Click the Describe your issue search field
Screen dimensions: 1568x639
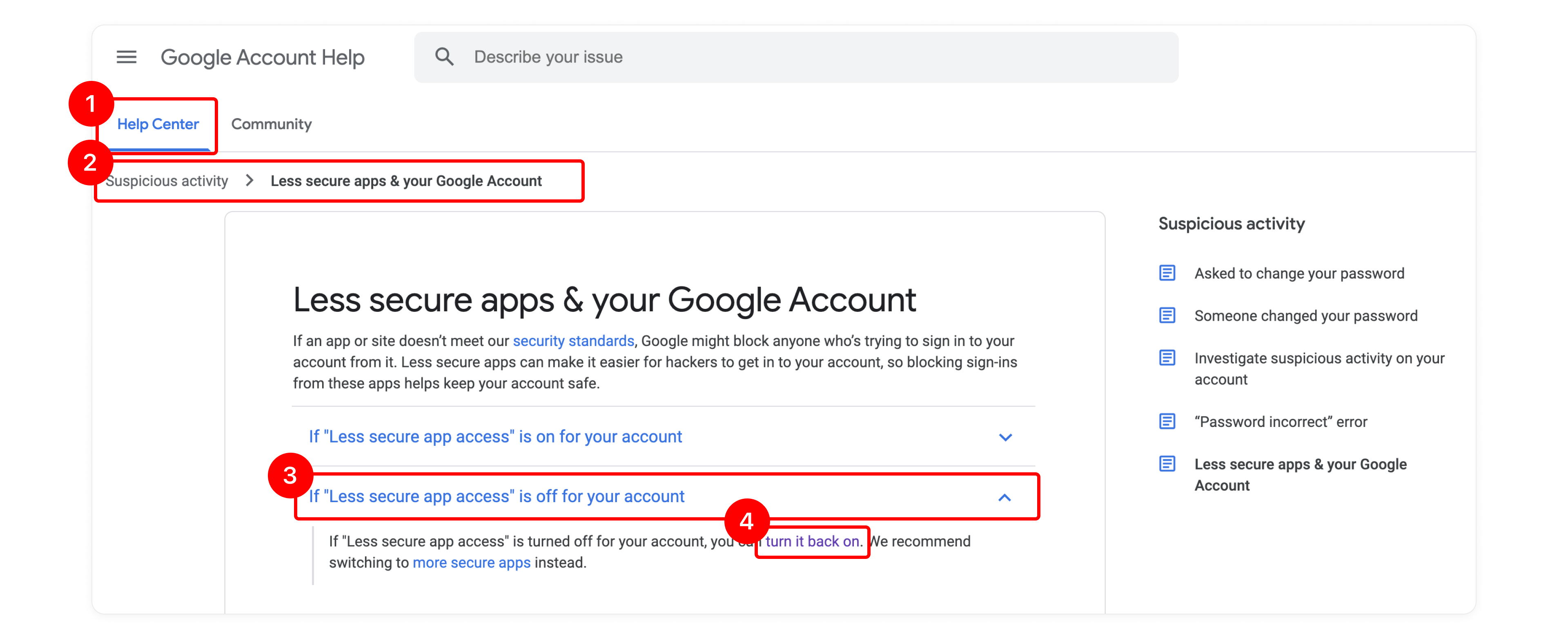[x=796, y=57]
